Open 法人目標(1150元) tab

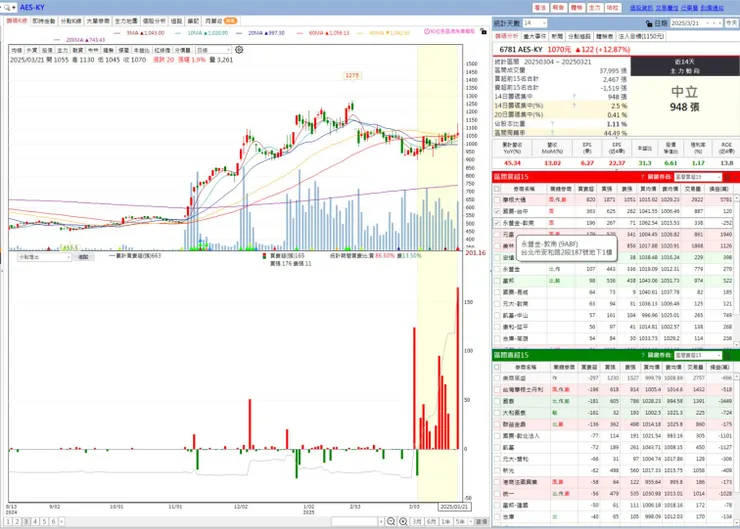pyautogui.click(x=641, y=36)
